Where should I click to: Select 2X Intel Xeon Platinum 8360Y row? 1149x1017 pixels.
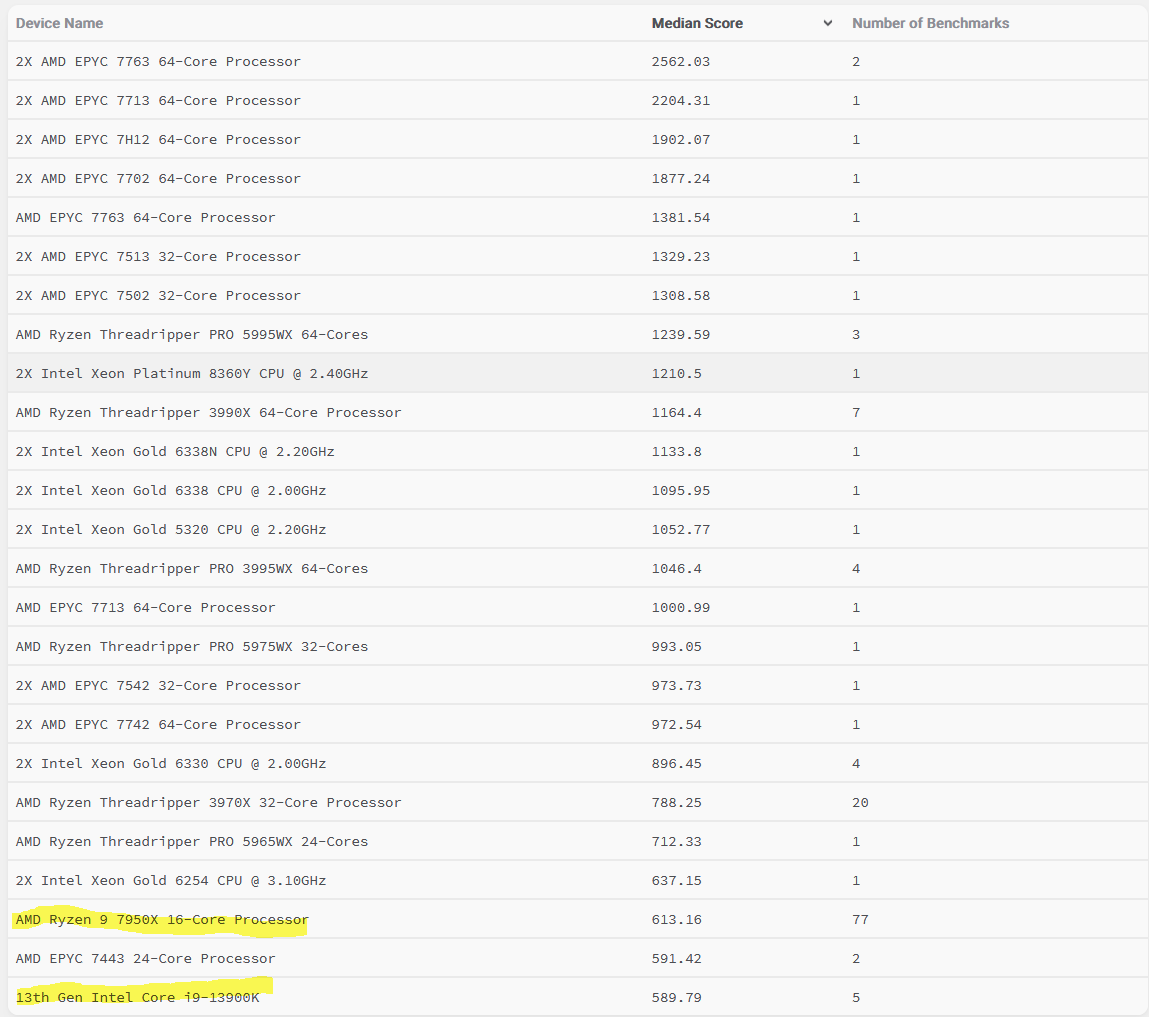[577, 374]
